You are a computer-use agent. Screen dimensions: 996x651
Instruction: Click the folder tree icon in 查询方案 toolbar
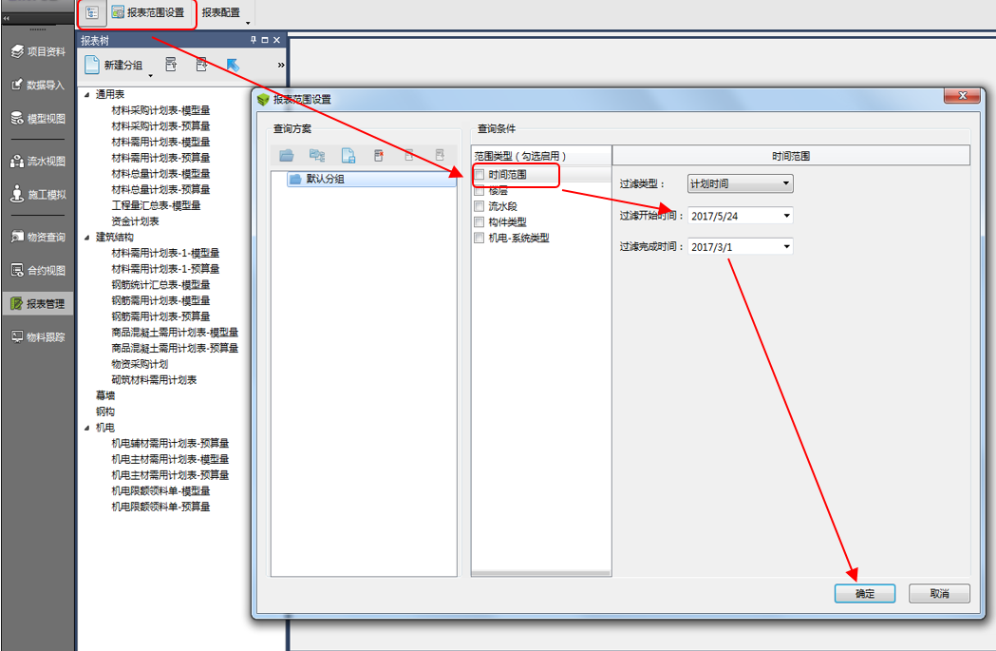pyautogui.click(x=317, y=155)
